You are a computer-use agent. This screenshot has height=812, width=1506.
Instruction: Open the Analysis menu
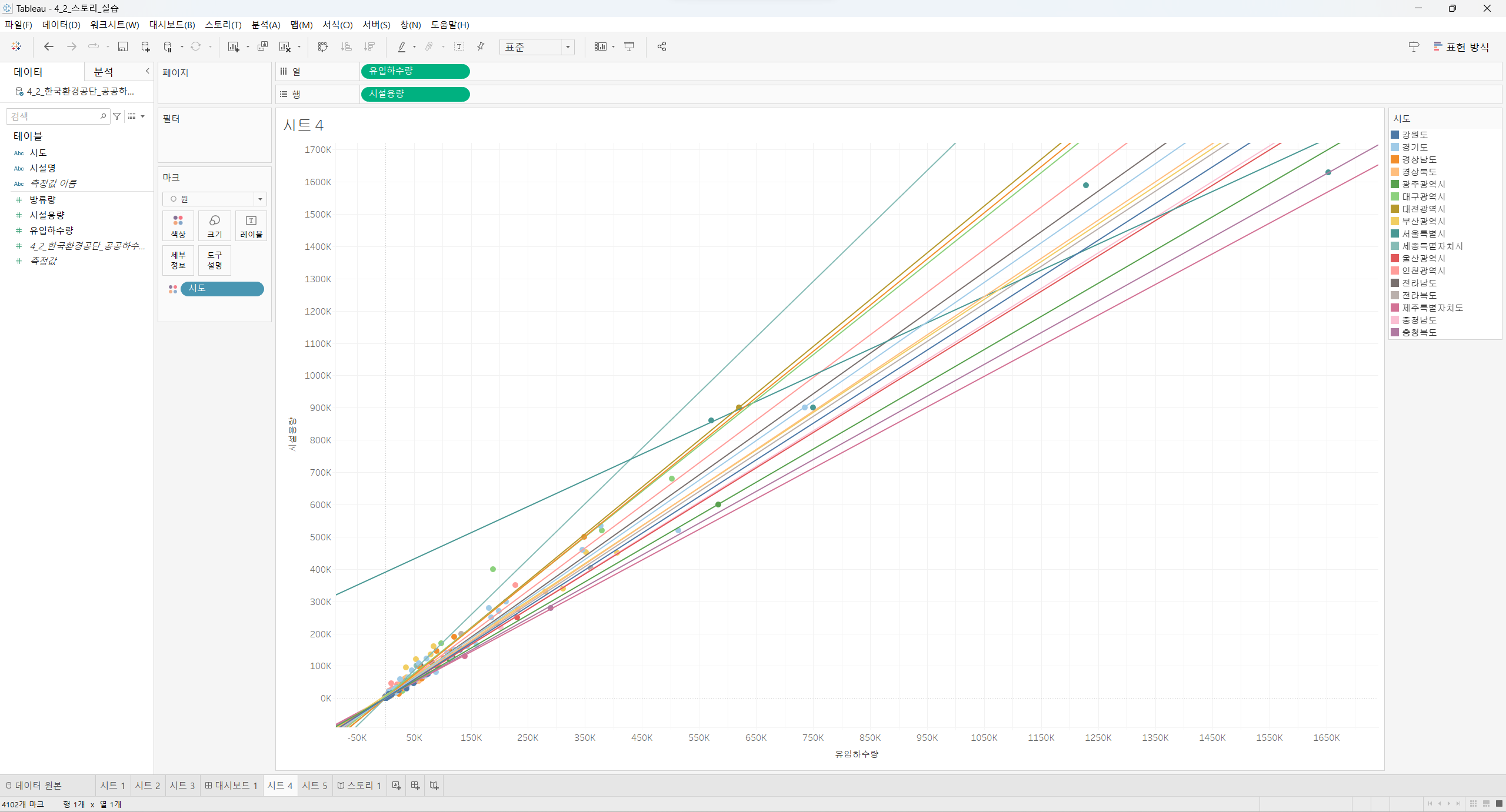coord(265,25)
